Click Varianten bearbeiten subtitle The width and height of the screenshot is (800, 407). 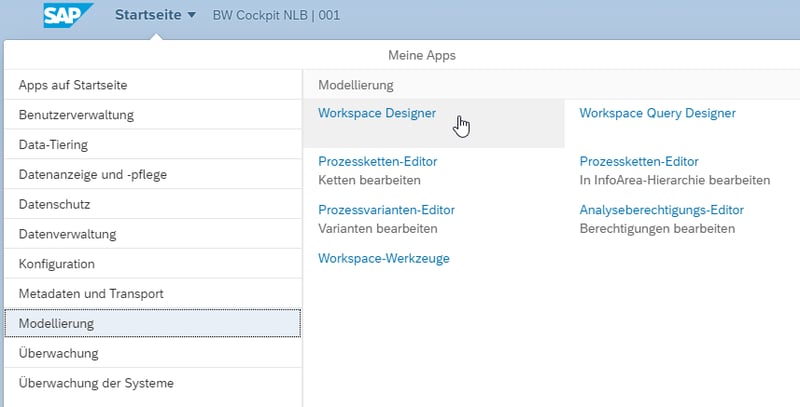[x=378, y=228]
